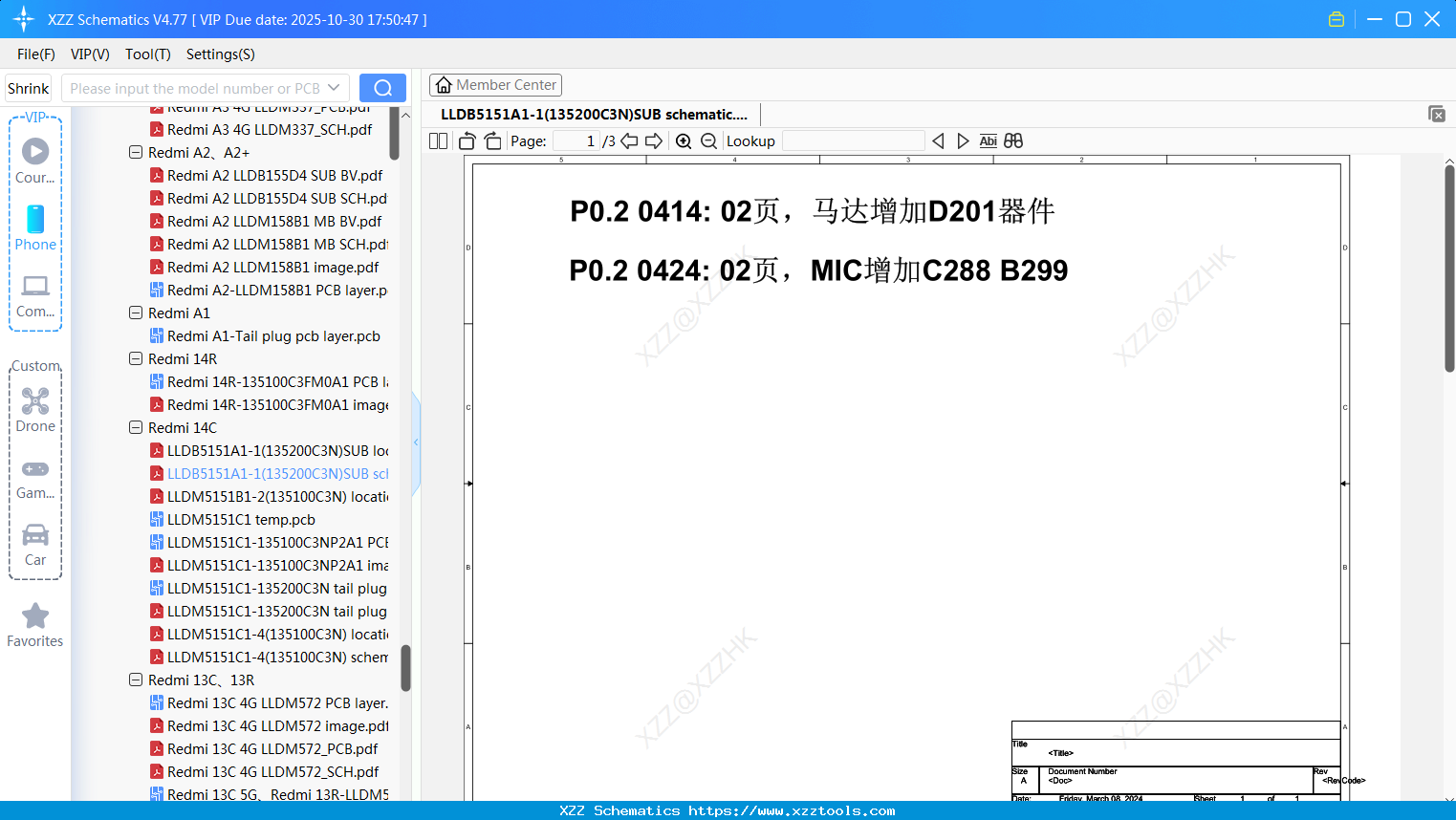Open the binoculars search tool
This screenshot has width=1456, height=820.
pyautogui.click(x=1013, y=140)
